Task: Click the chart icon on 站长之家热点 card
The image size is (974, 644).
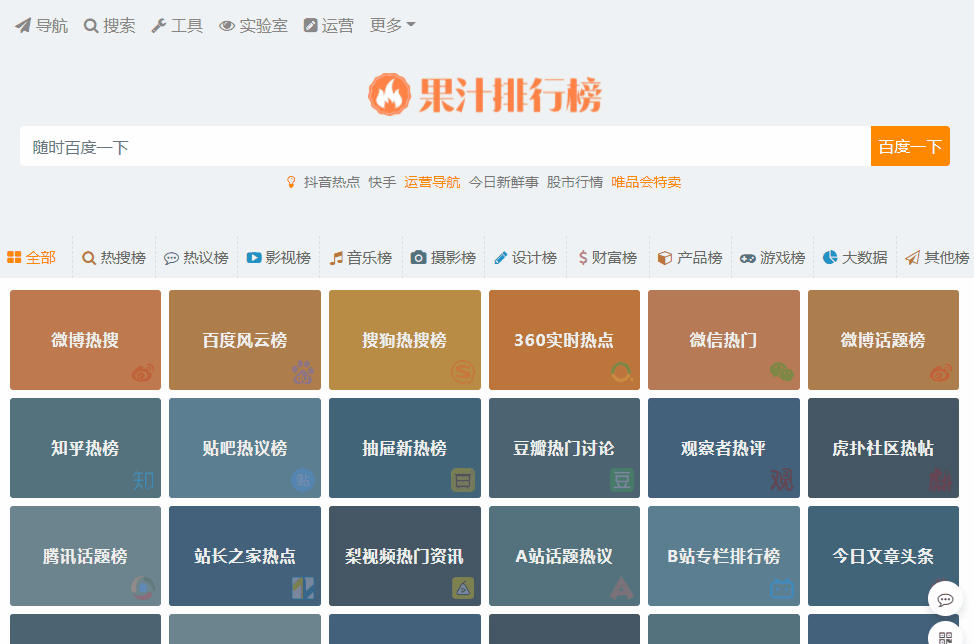Action: (x=303, y=588)
